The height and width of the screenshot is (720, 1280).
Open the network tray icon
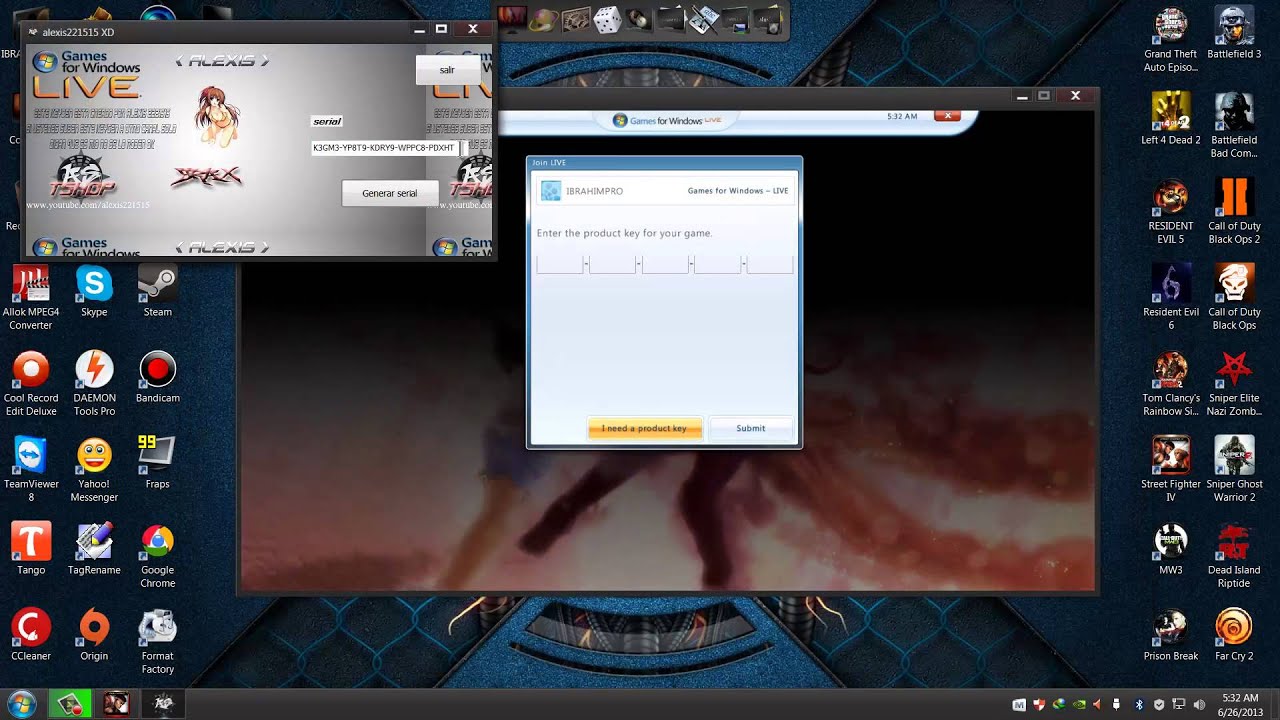pos(1178,704)
